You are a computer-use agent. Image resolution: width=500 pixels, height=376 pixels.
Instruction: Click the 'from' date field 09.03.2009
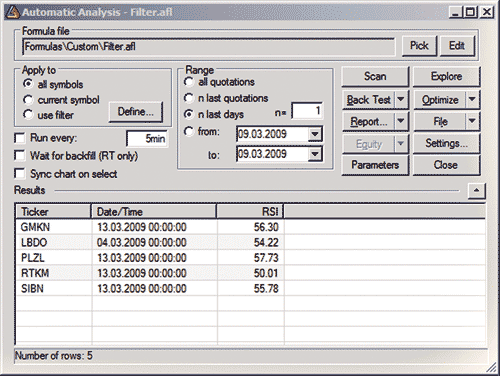coord(272,134)
